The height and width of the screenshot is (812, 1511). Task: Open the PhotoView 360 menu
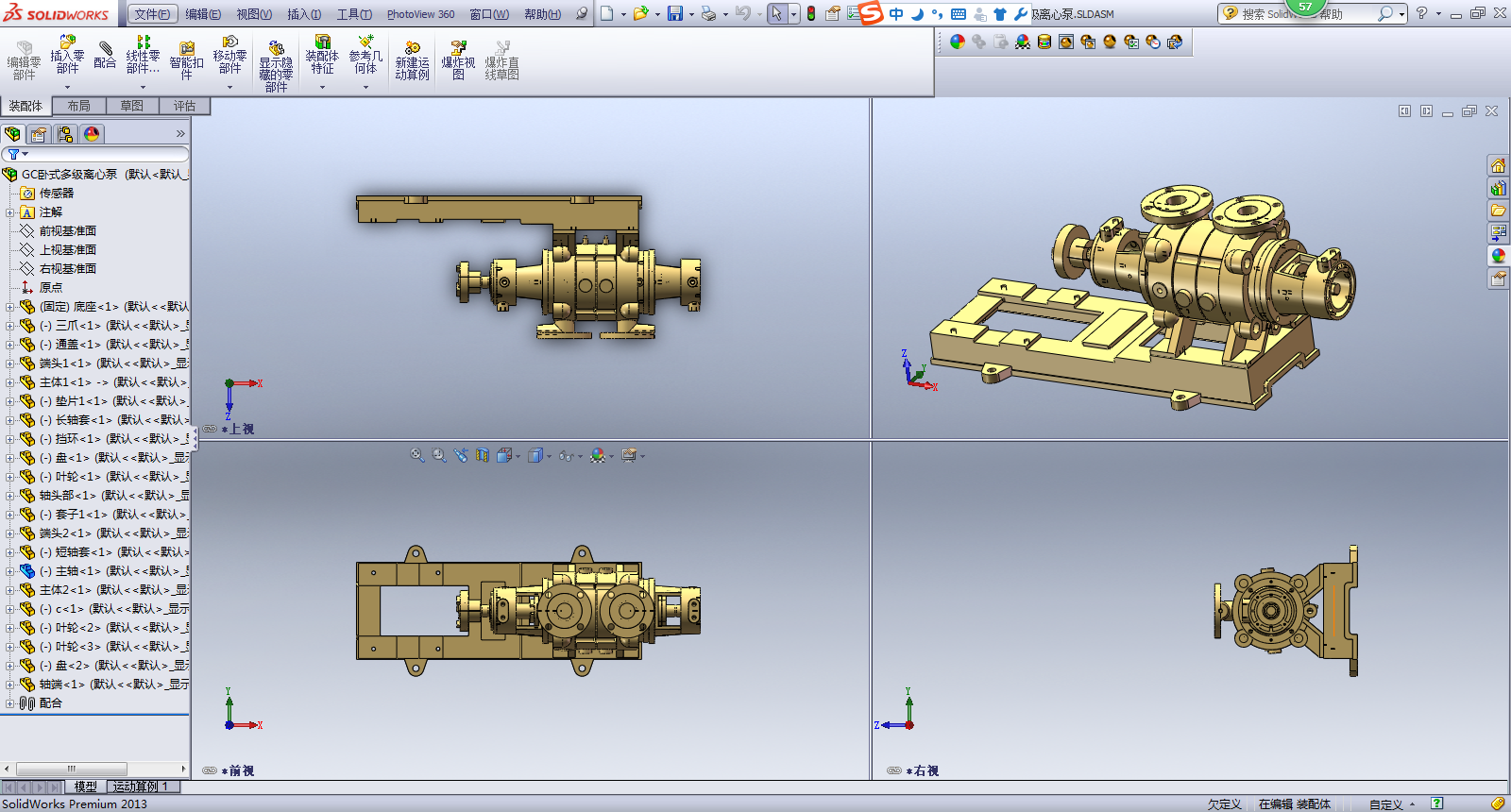420,14
